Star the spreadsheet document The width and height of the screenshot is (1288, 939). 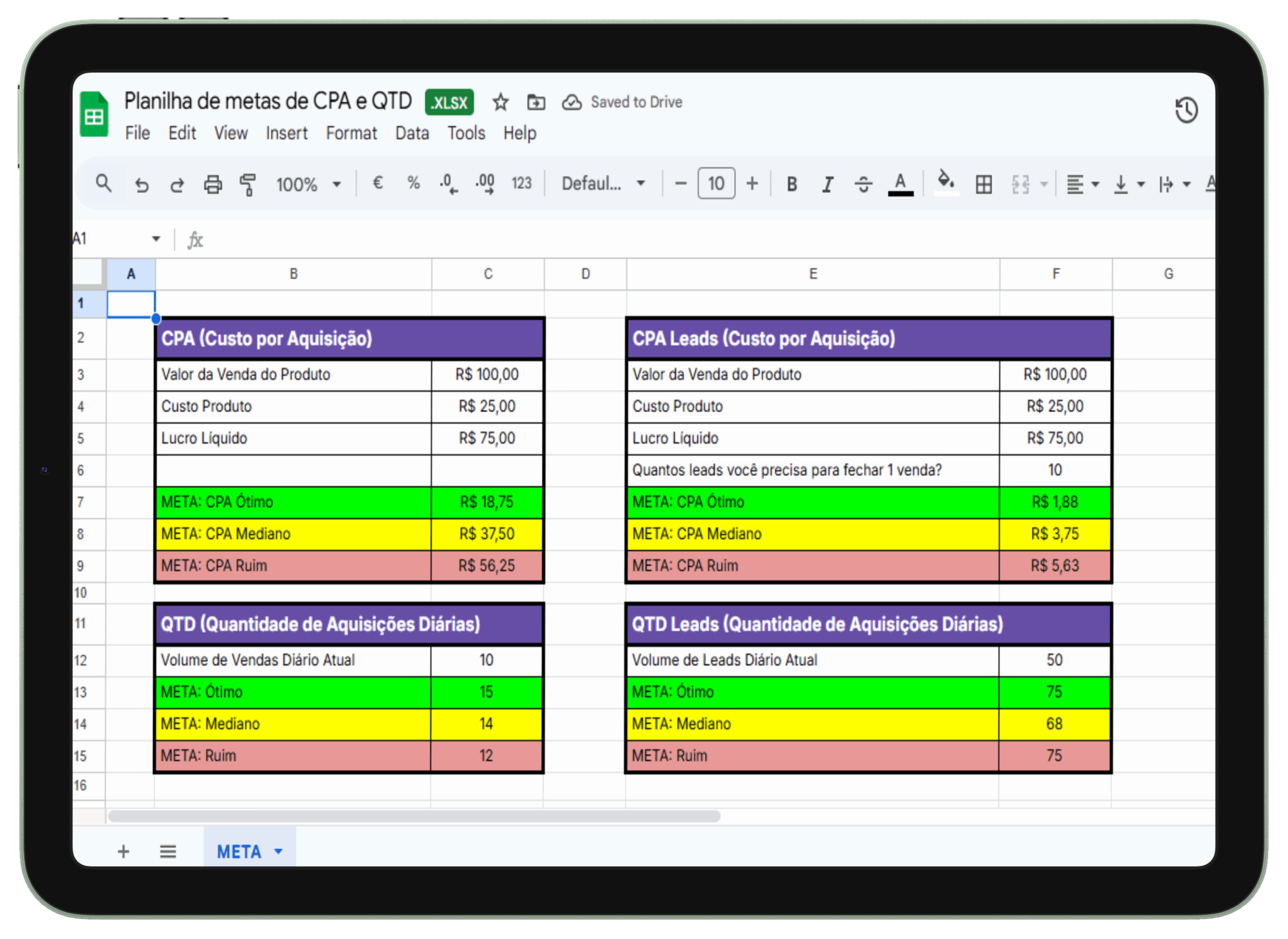(x=501, y=103)
